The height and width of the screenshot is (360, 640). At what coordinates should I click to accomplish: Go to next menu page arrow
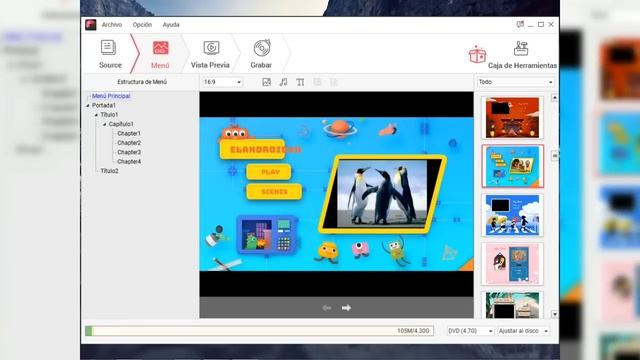coord(346,308)
